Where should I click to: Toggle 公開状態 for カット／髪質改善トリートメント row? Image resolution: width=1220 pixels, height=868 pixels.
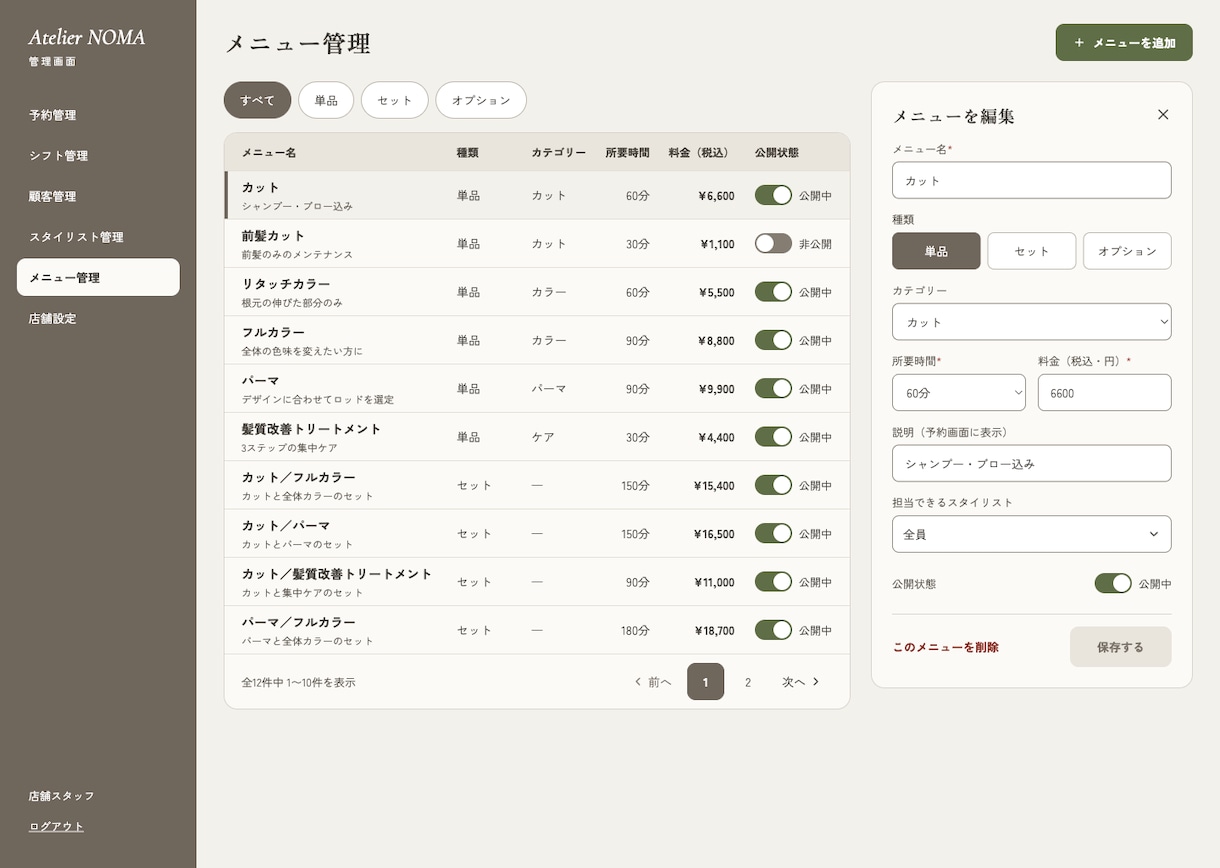tap(773, 582)
